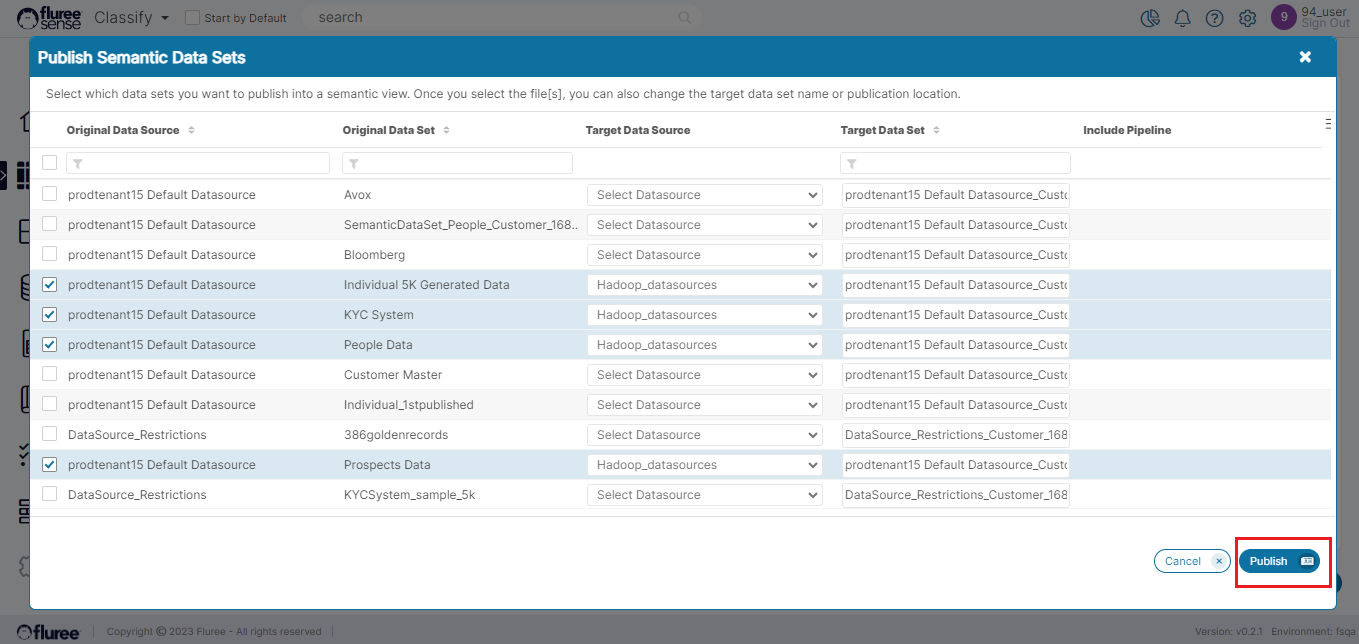Click the Sign Out link
Image resolution: width=1359 pixels, height=644 pixels.
(1325, 24)
